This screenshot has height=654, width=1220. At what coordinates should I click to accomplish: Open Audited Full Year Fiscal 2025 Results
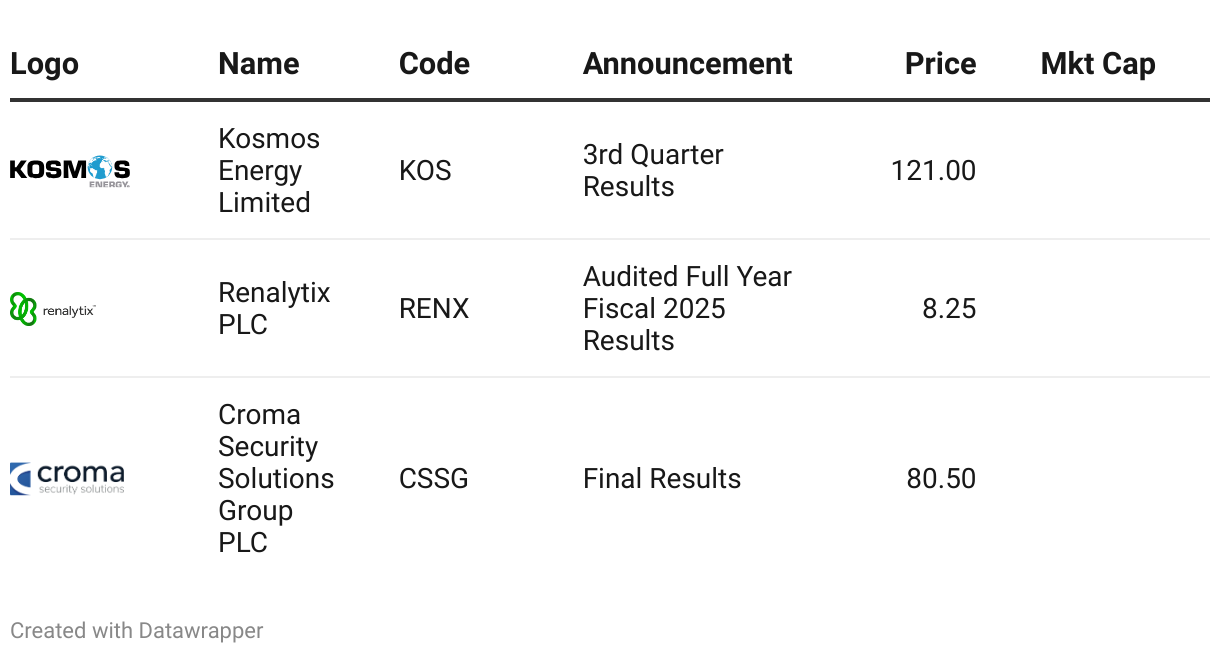[x=686, y=309]
